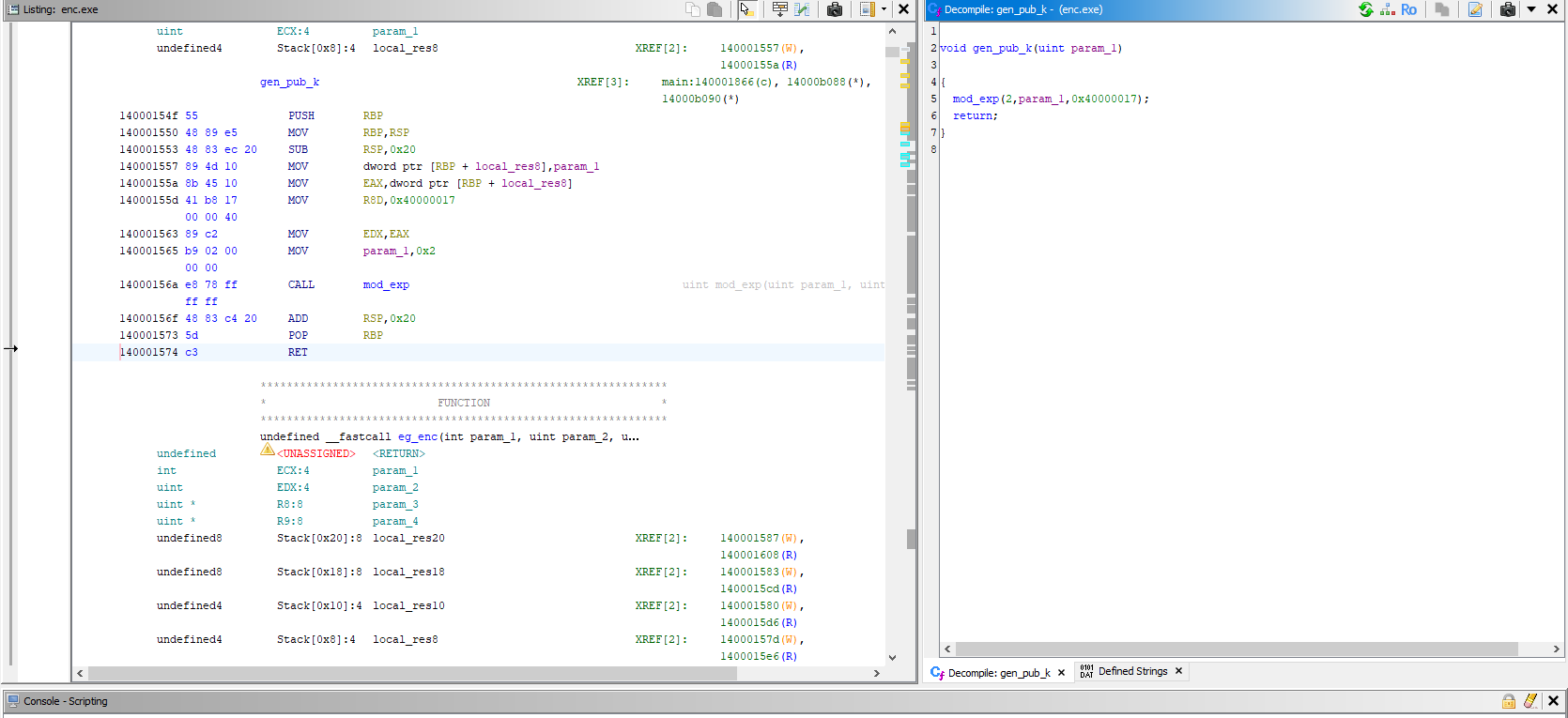Open the Decompile panel menu dropdown arrow
1568x718 pixels.
tap(1530, 9)
